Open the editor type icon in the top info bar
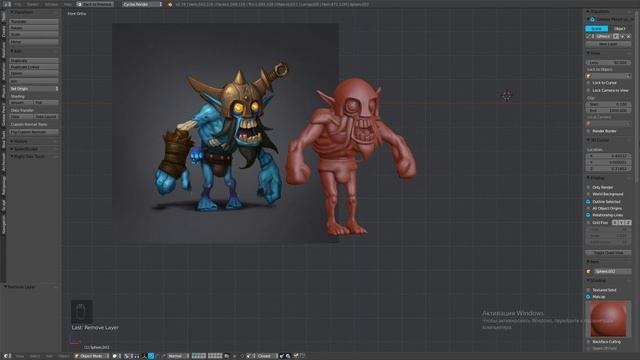The height and width of the screenshot is (360, 640). click(x=7, y=4)
